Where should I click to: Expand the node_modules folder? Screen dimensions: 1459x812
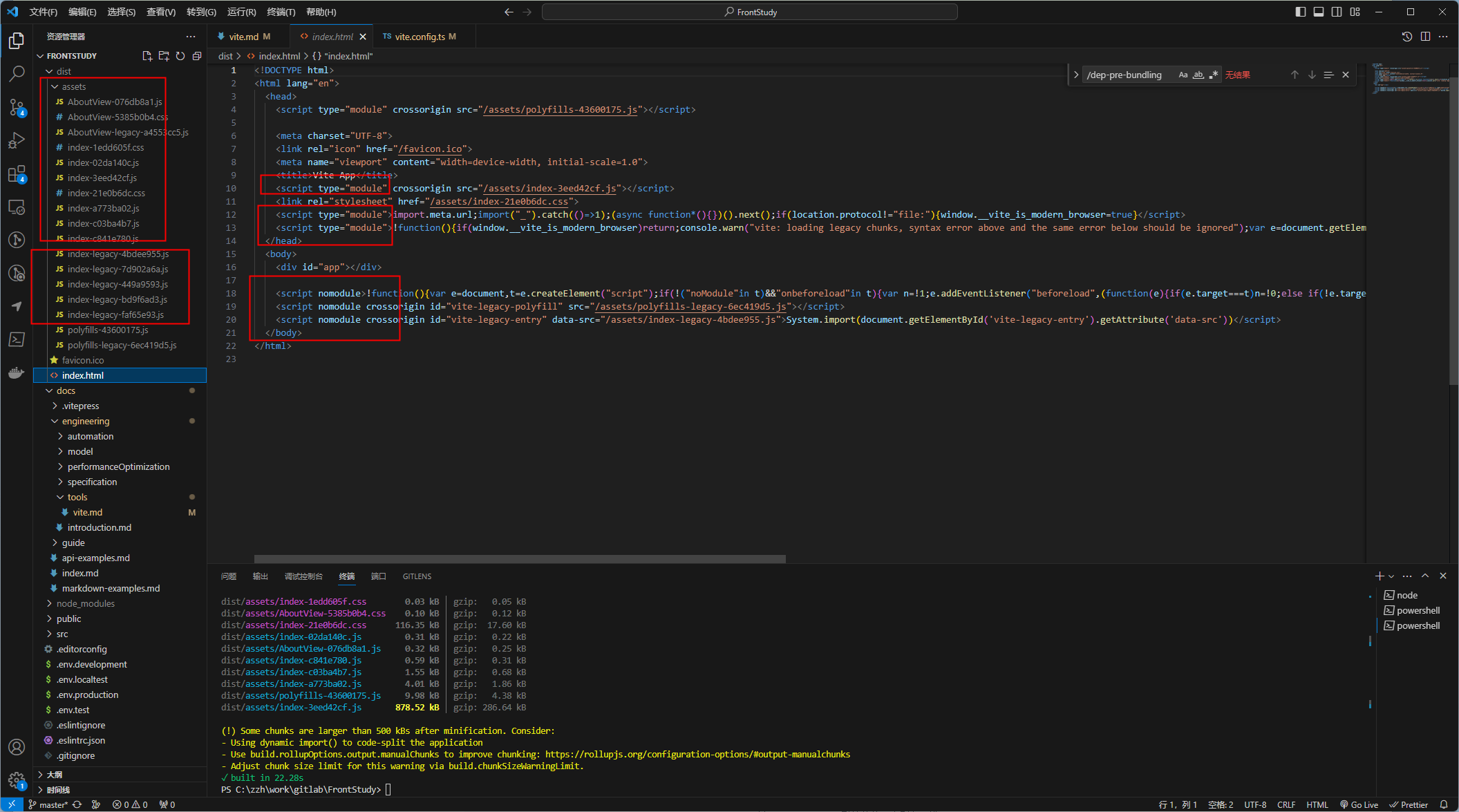point(85,603)
